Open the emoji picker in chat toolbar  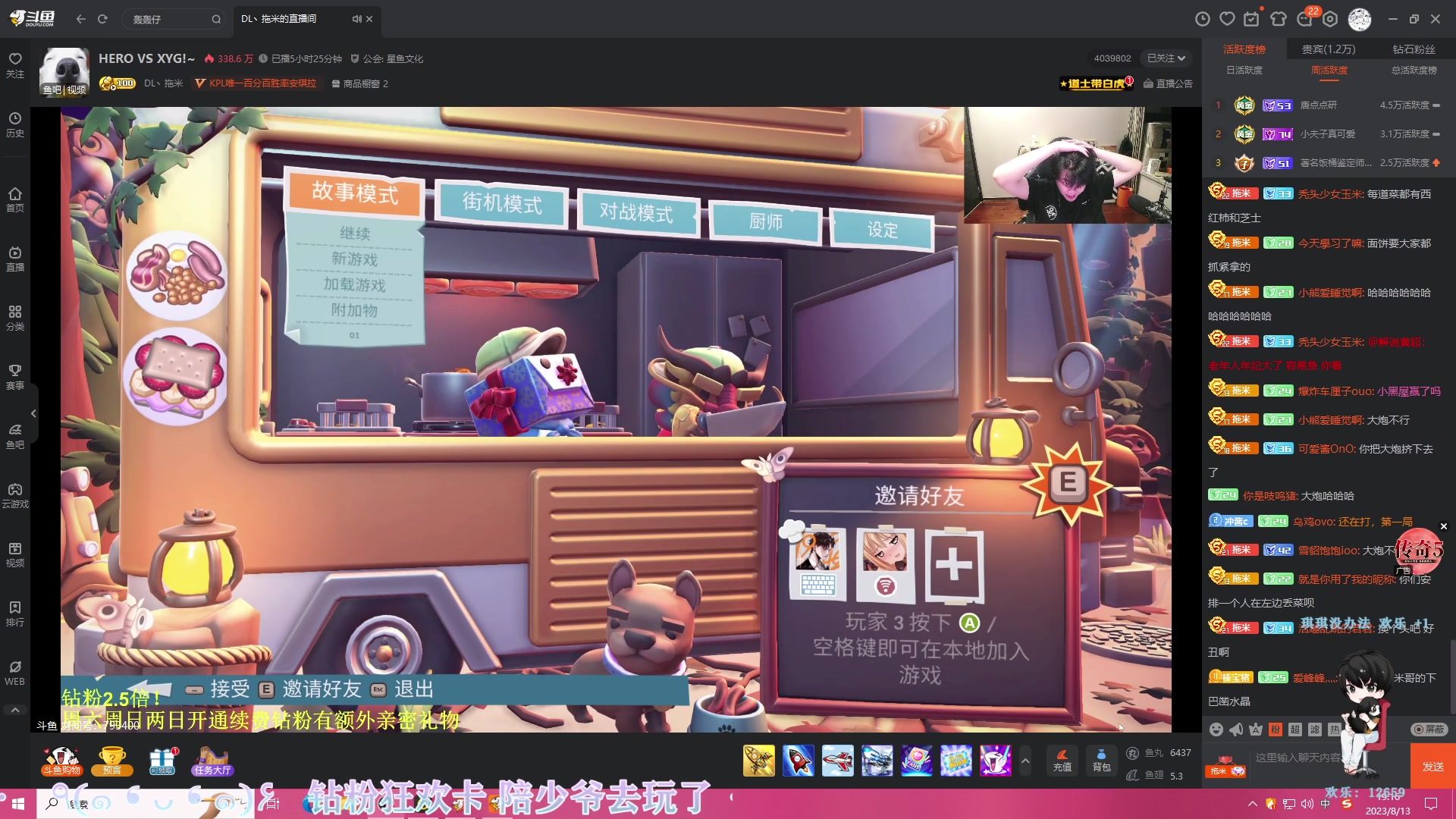[x=1216, y=730]
